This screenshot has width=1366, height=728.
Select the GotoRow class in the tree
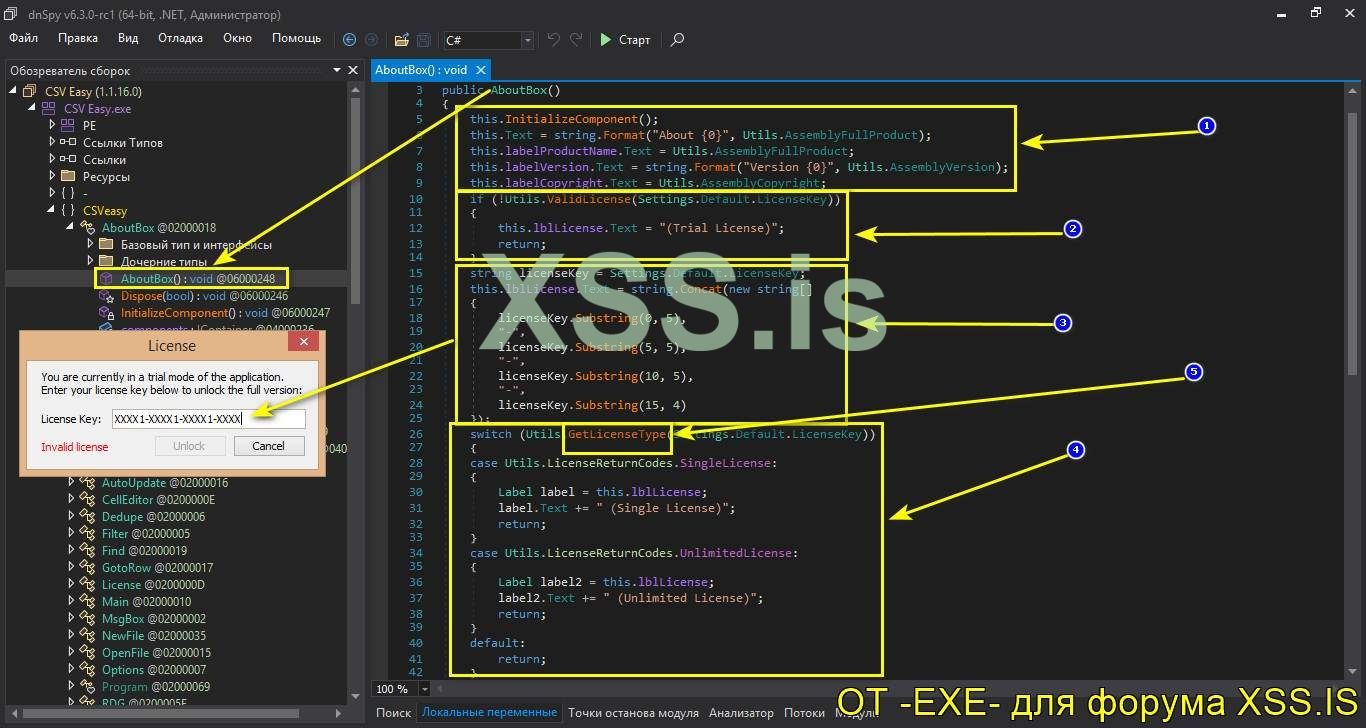tap(157, 567)
